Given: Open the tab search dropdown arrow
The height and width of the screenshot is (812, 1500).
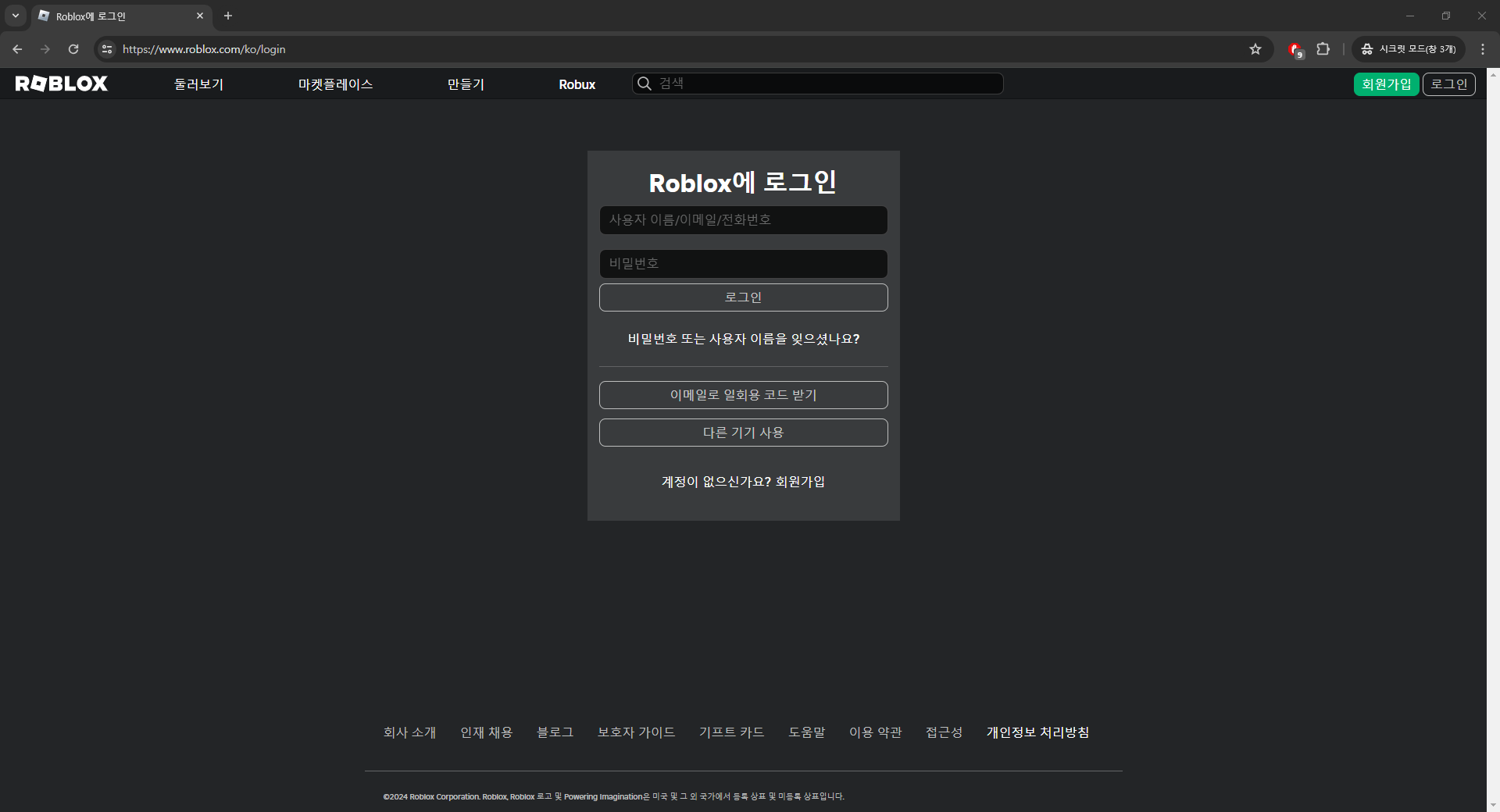Looking at the screenshot, I should [x=15, y=16].
